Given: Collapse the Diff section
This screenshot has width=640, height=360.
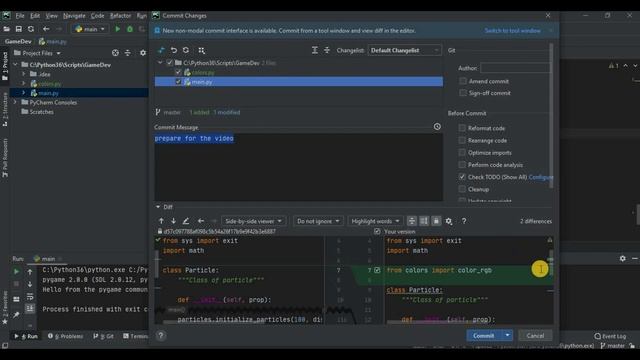Looking at the screenshot, I should pos(158,207).
